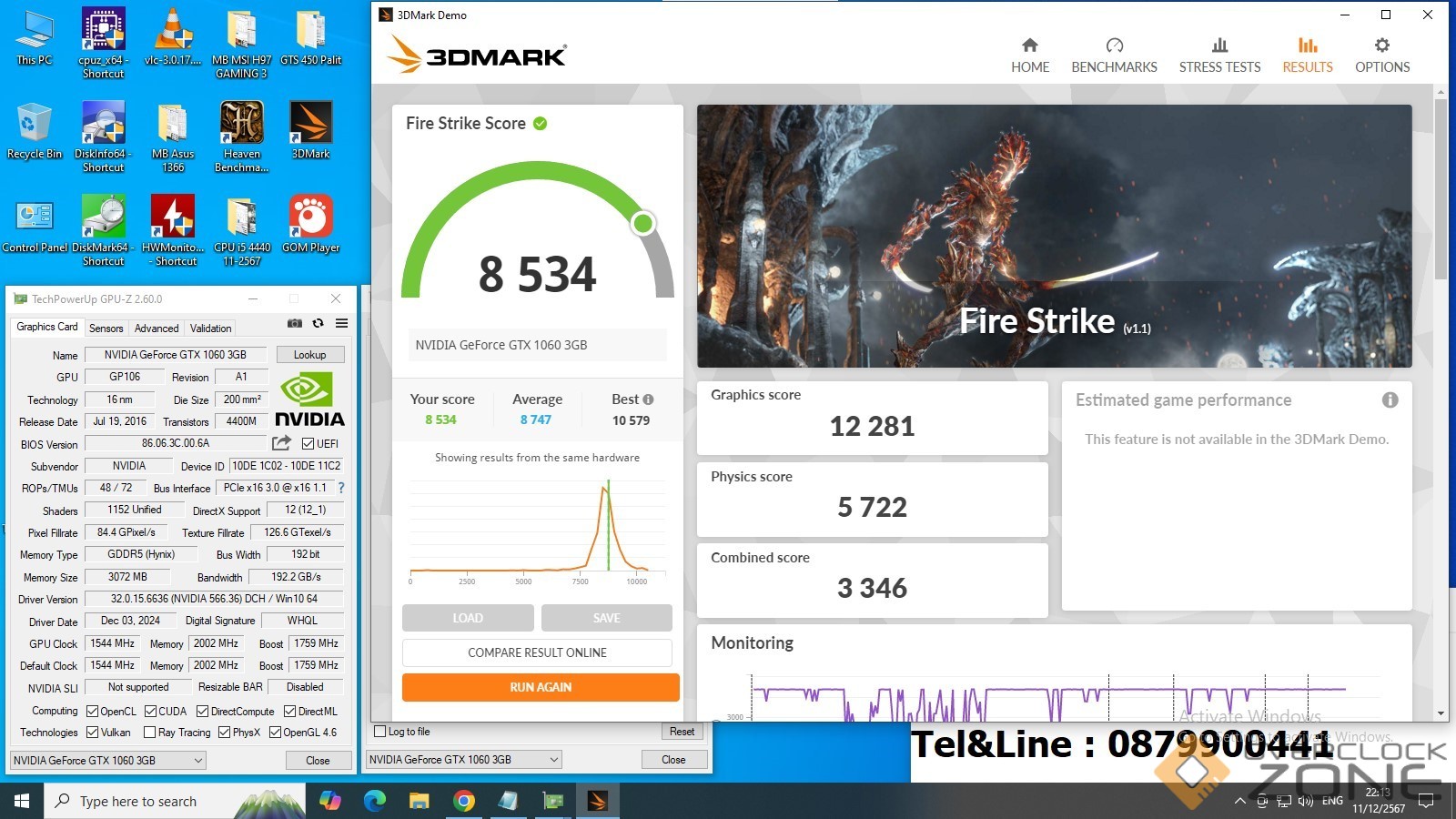Click the SAVE button in 3DMark
Screen dimensions: 1456x819
(607, 618)
